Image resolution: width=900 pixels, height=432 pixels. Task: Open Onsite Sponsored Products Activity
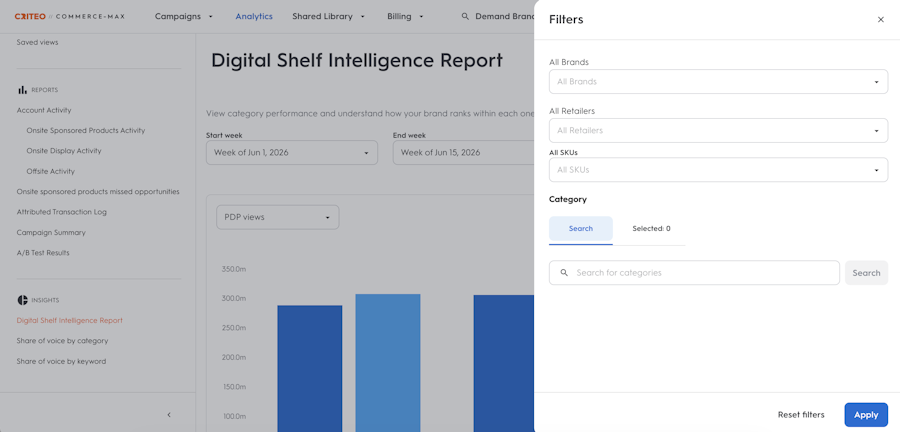pyautogui.click(x=86, y=131)
